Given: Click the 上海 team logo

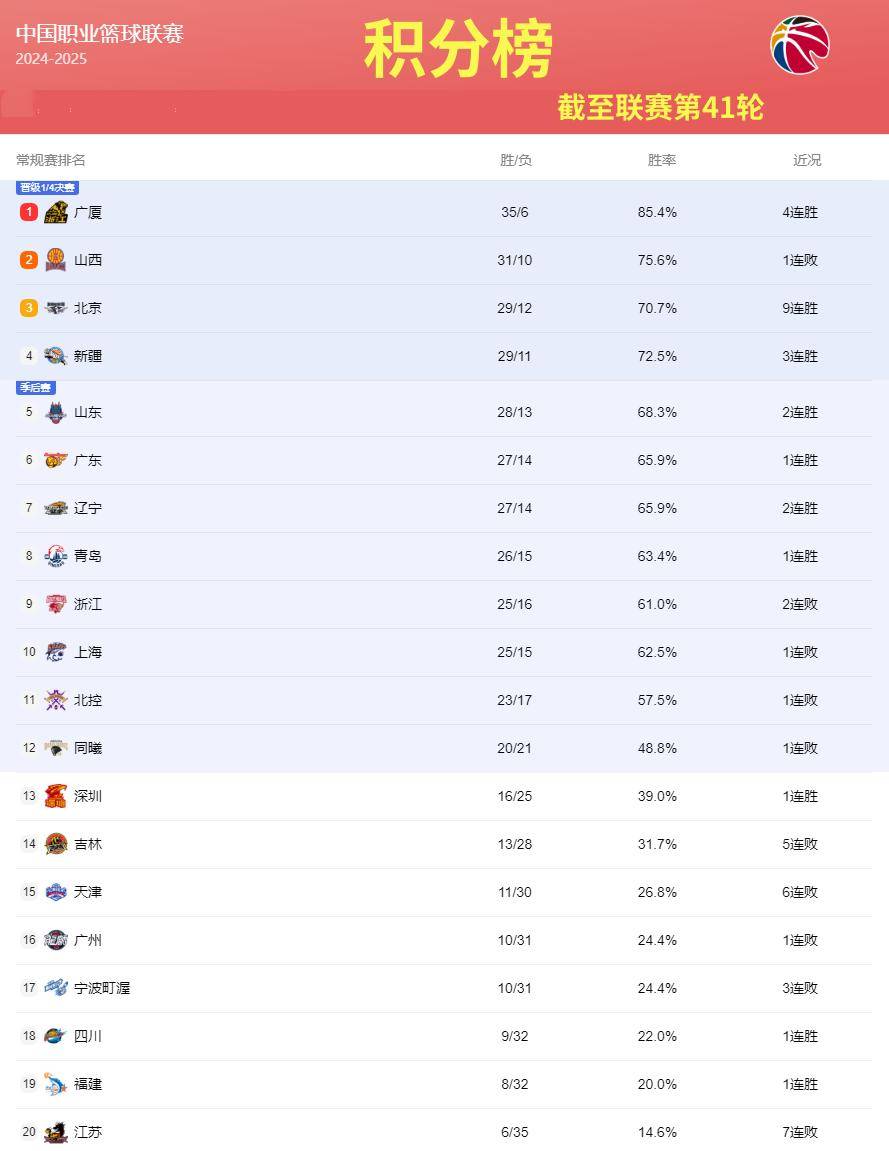Looking at the screenshot, I should point(56,652).
